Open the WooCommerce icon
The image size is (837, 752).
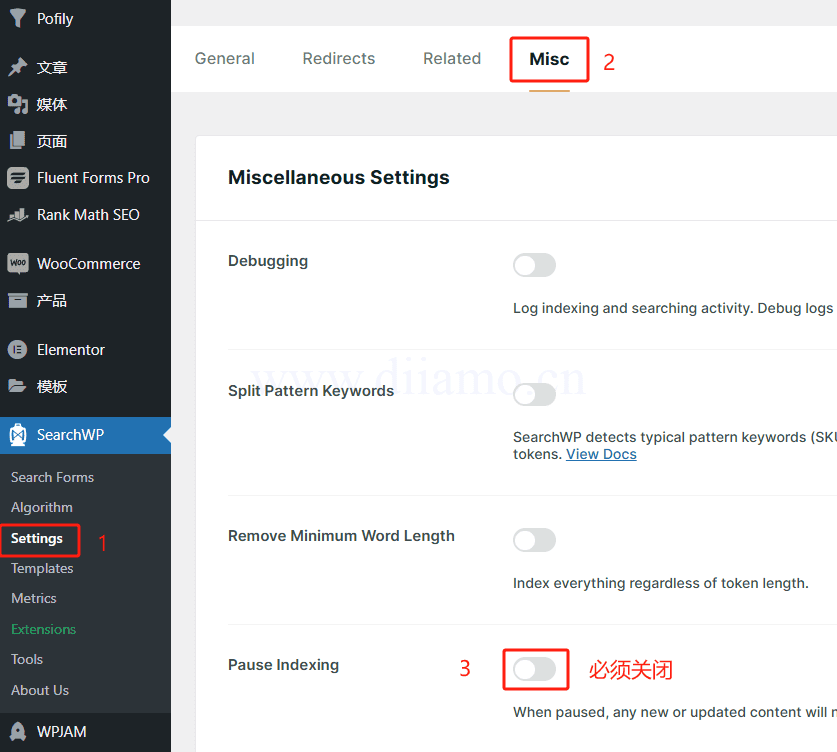click(18, 264)
